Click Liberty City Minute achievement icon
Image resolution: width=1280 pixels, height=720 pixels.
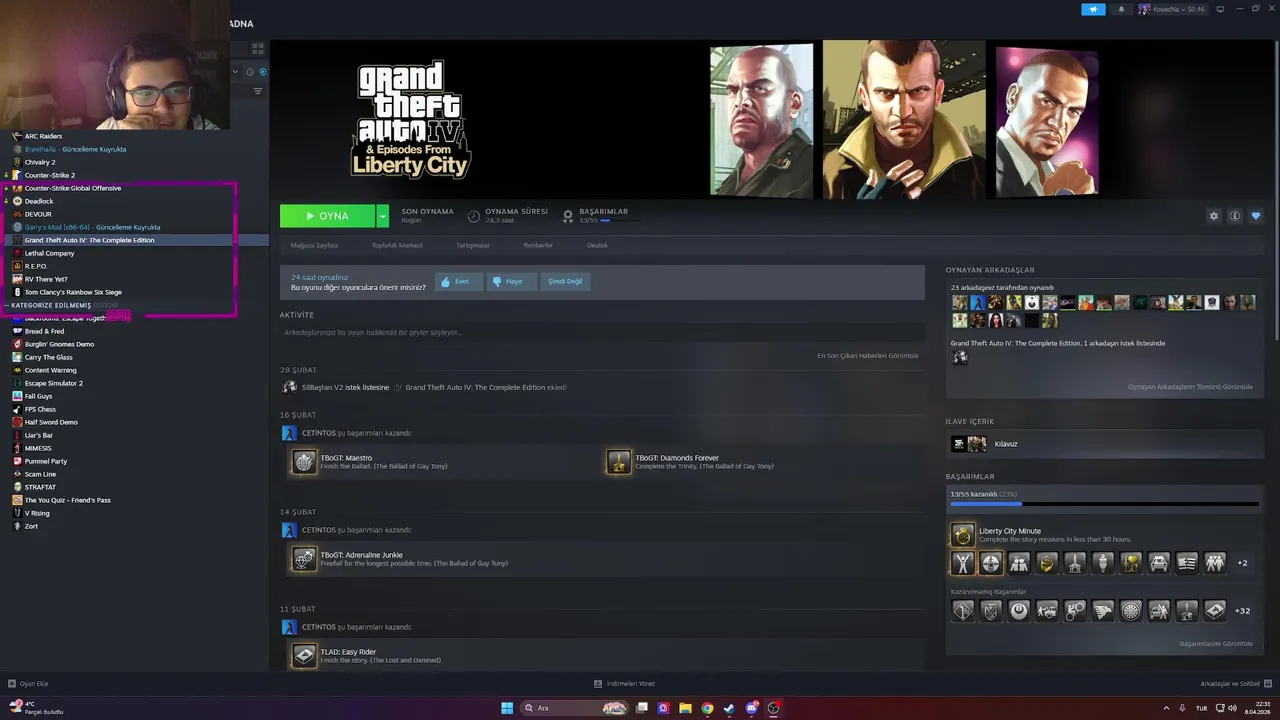pyautogui.click(x=962, y=534)
